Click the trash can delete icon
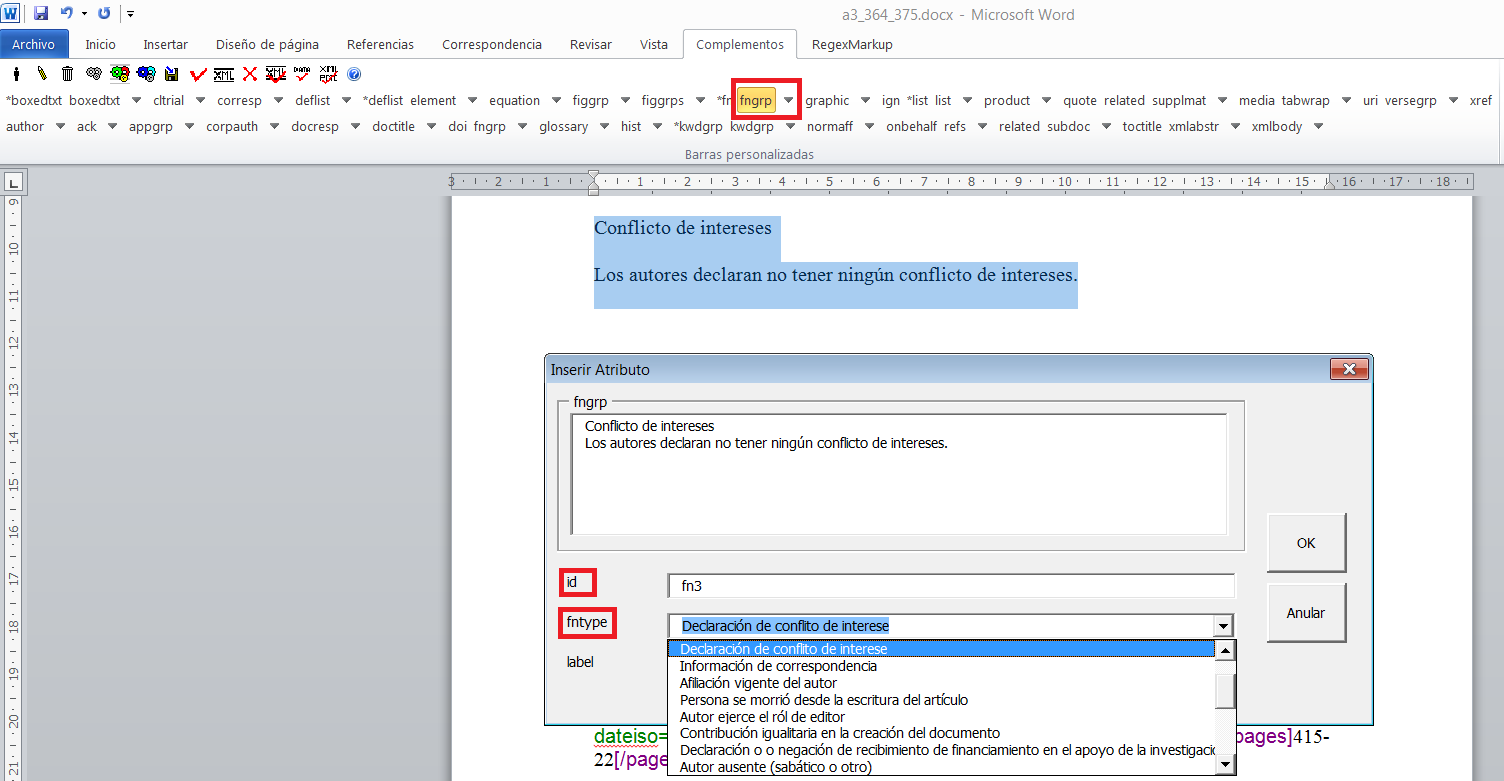Image resolution: width=1504 pixels, height=781 pixels. tap(67, 74)
